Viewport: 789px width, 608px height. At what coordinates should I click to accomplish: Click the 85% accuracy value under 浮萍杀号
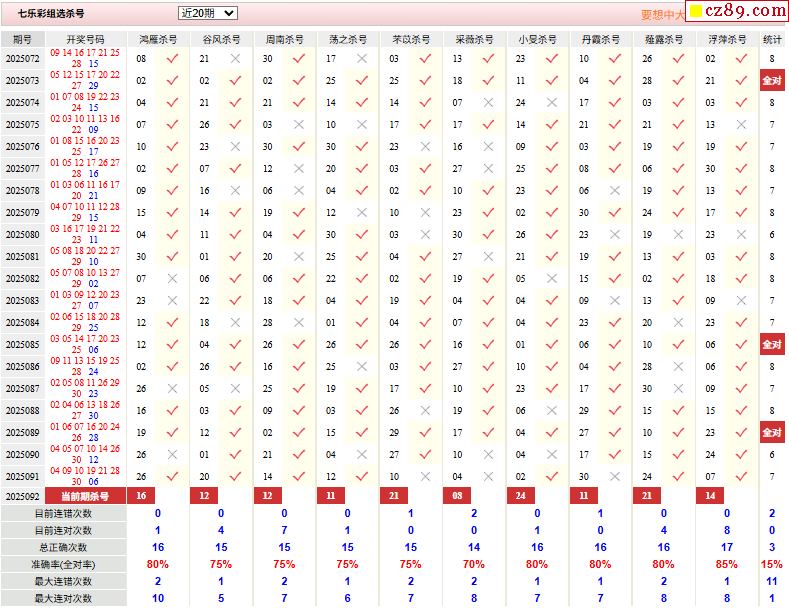point(727,564)
